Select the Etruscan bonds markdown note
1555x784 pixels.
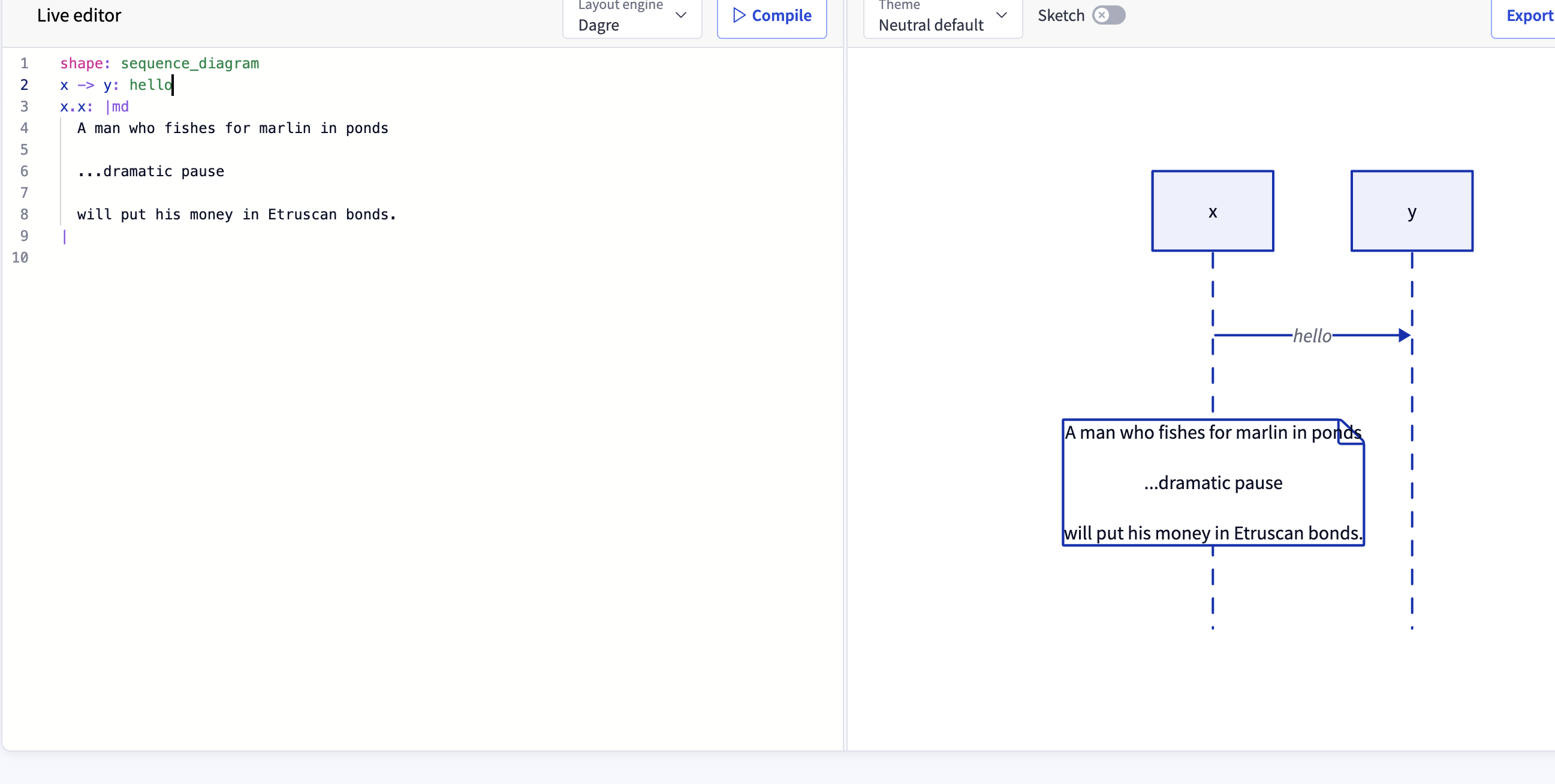pyautogui.click(x=1213, y=483)
